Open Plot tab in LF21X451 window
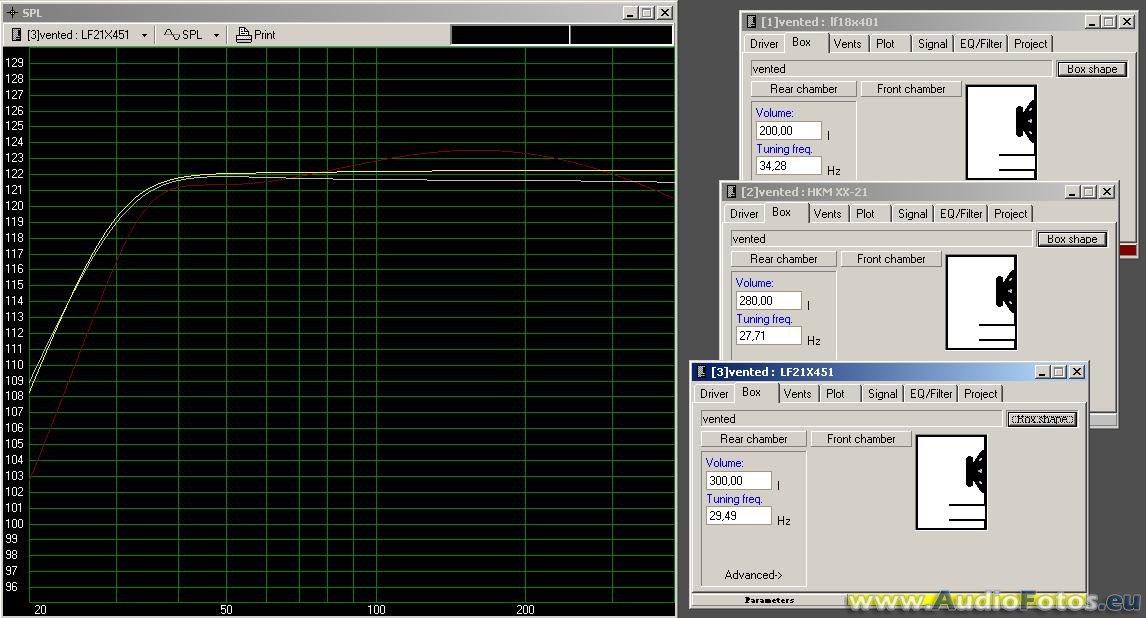The height and width of the screenshot is (618, 1146). (835, 394)
